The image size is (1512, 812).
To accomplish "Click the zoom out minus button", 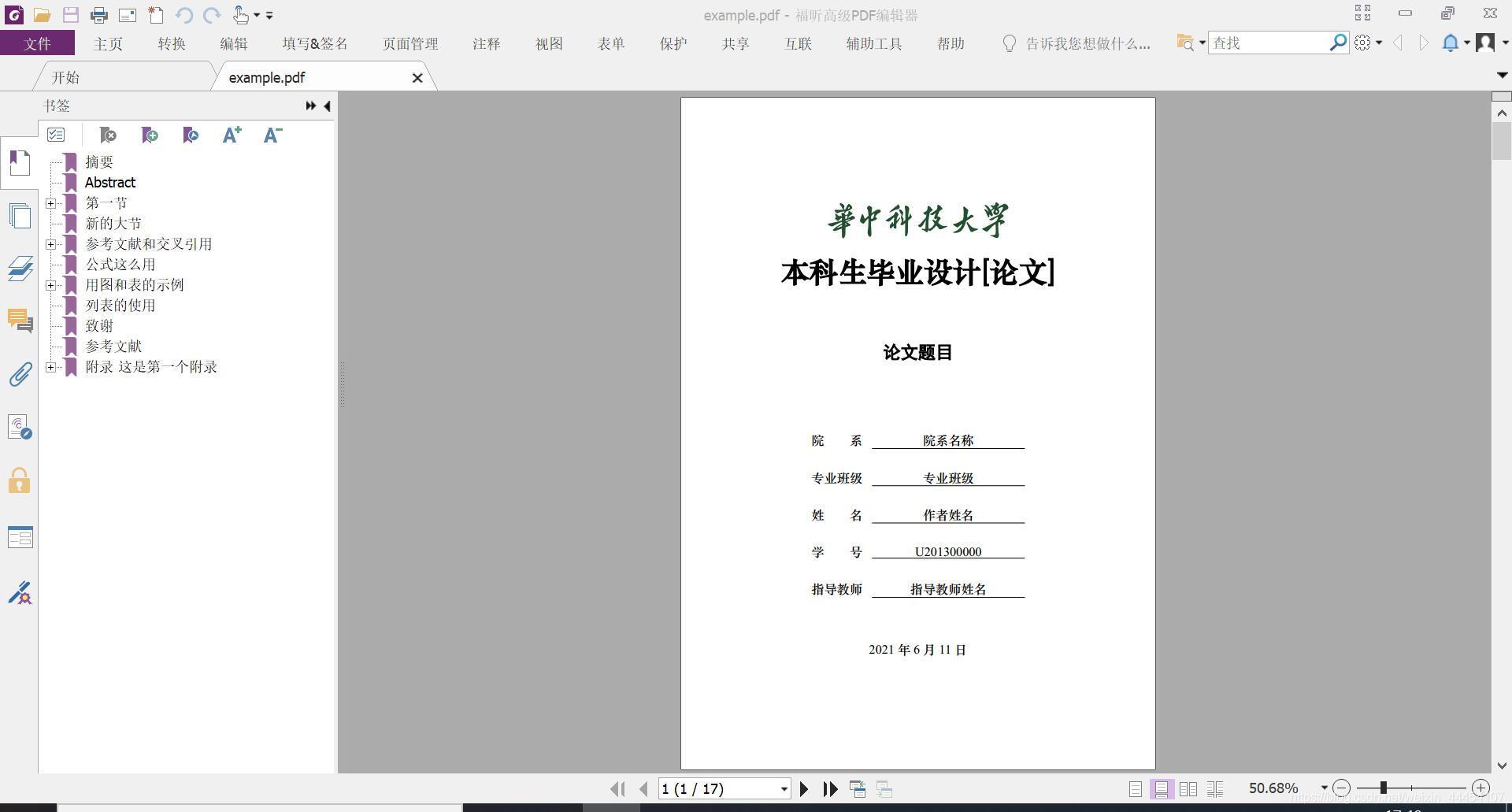I will pyautogui.click(x=1341, y=788).
